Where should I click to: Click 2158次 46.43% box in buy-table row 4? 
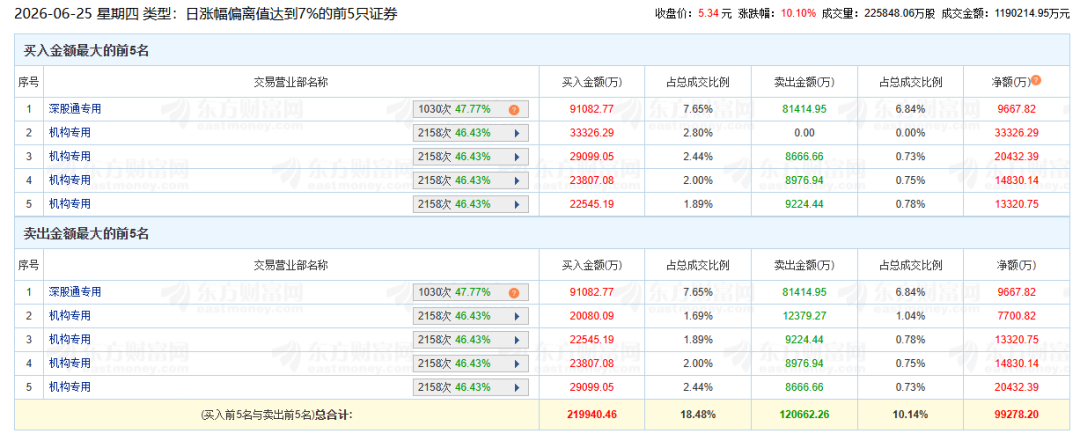[471, 181]
